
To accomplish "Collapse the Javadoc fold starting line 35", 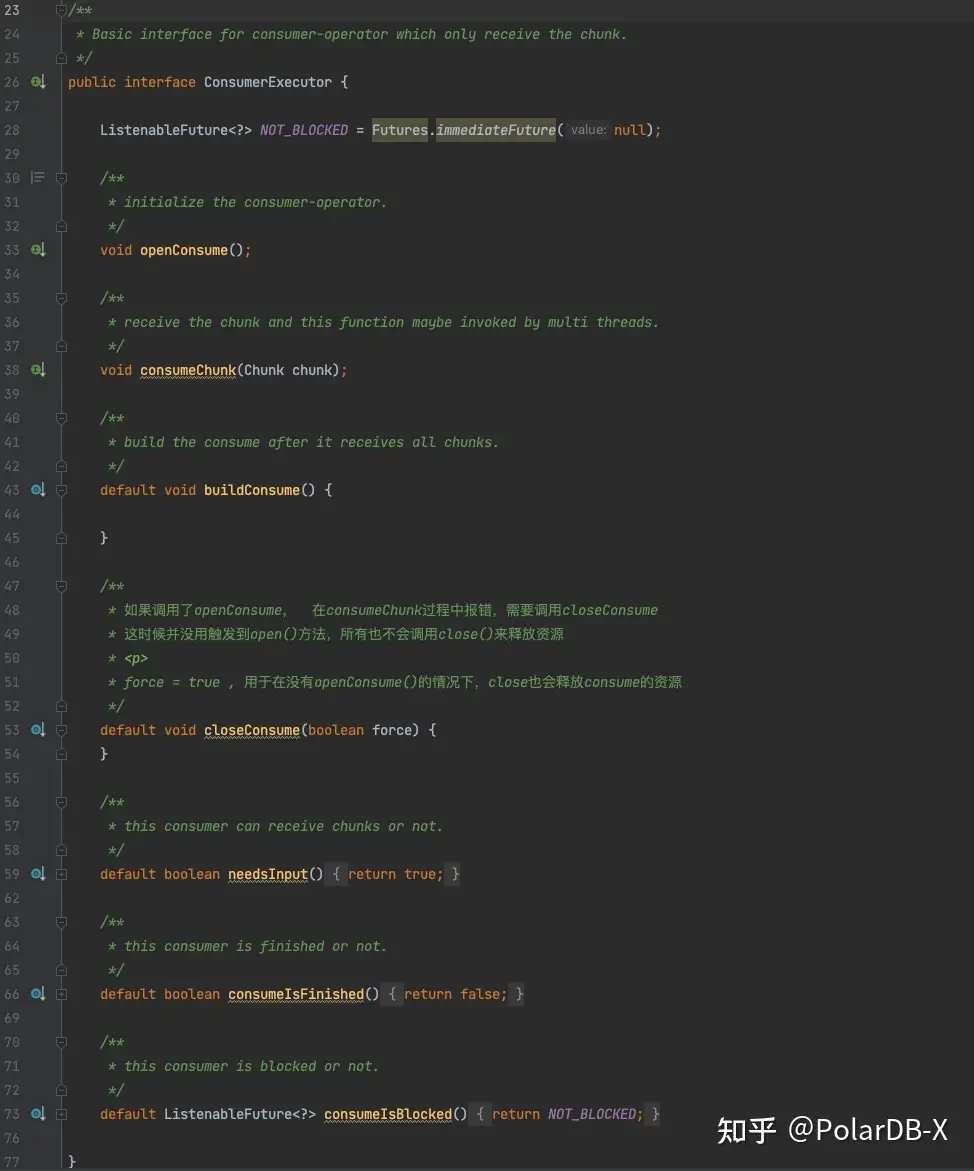I will [62, 298].
